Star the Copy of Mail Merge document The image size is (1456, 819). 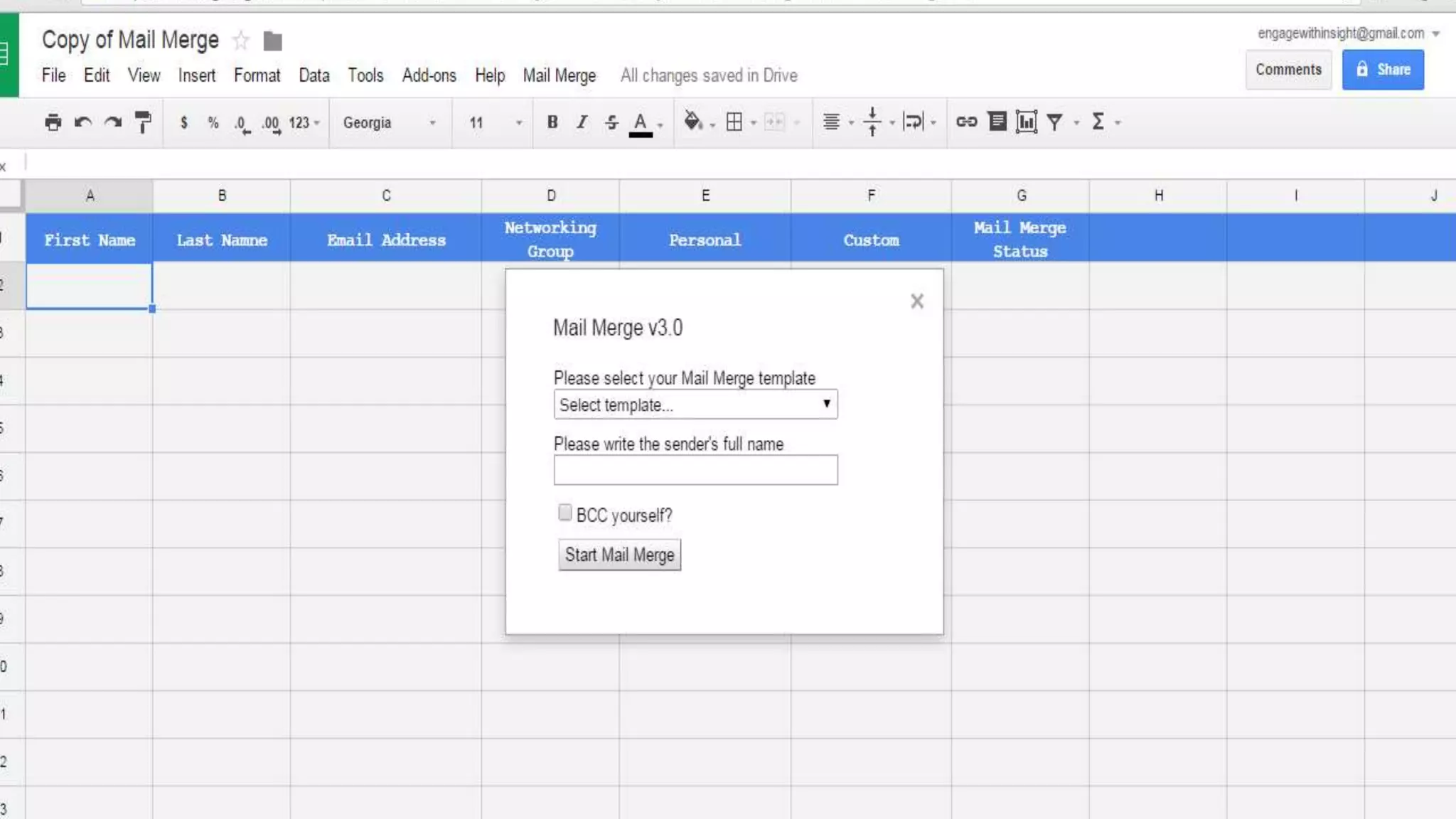pyautogui.click(x=241, y=41)
